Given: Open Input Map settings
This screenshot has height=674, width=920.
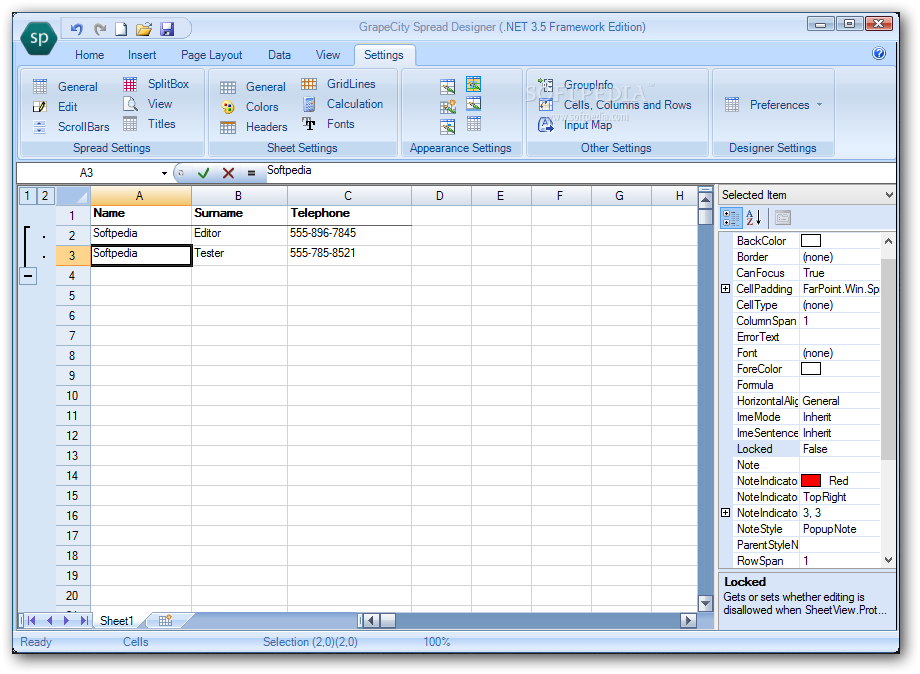Looking at the screenshot, I should [x=575, y=125].
